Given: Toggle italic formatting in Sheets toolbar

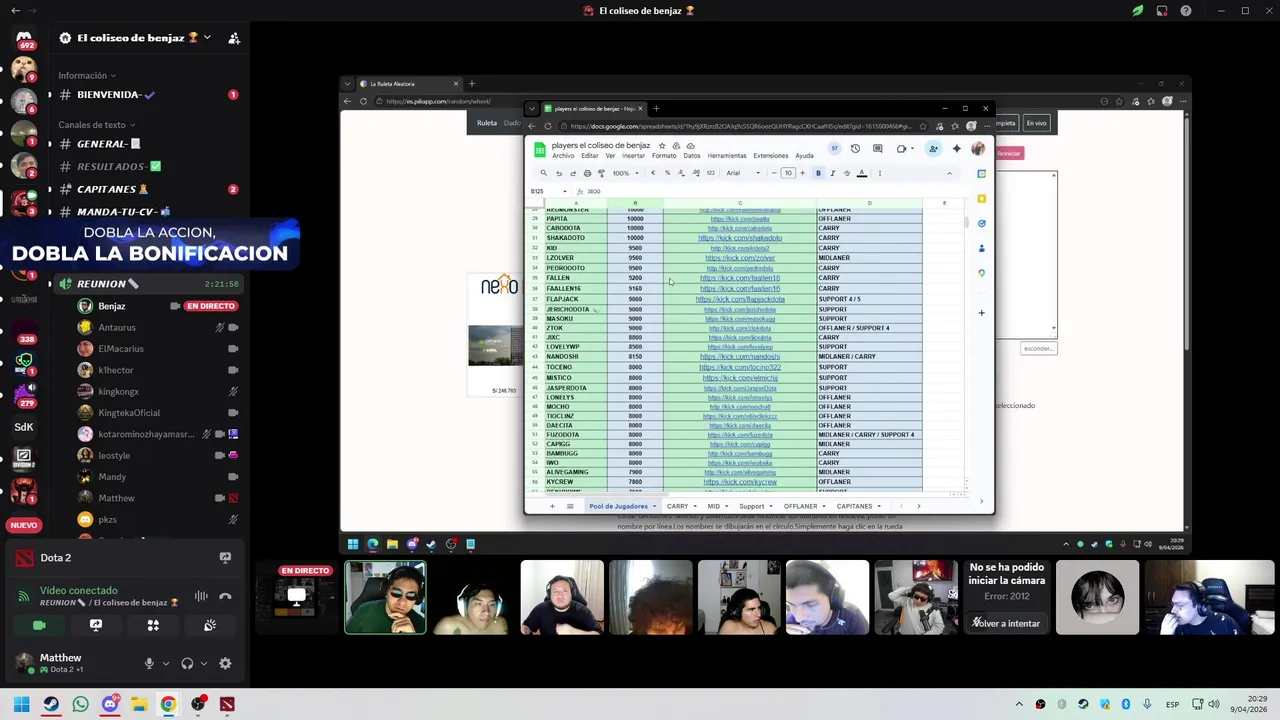Looking at the screenshot, I should (832, 173).
